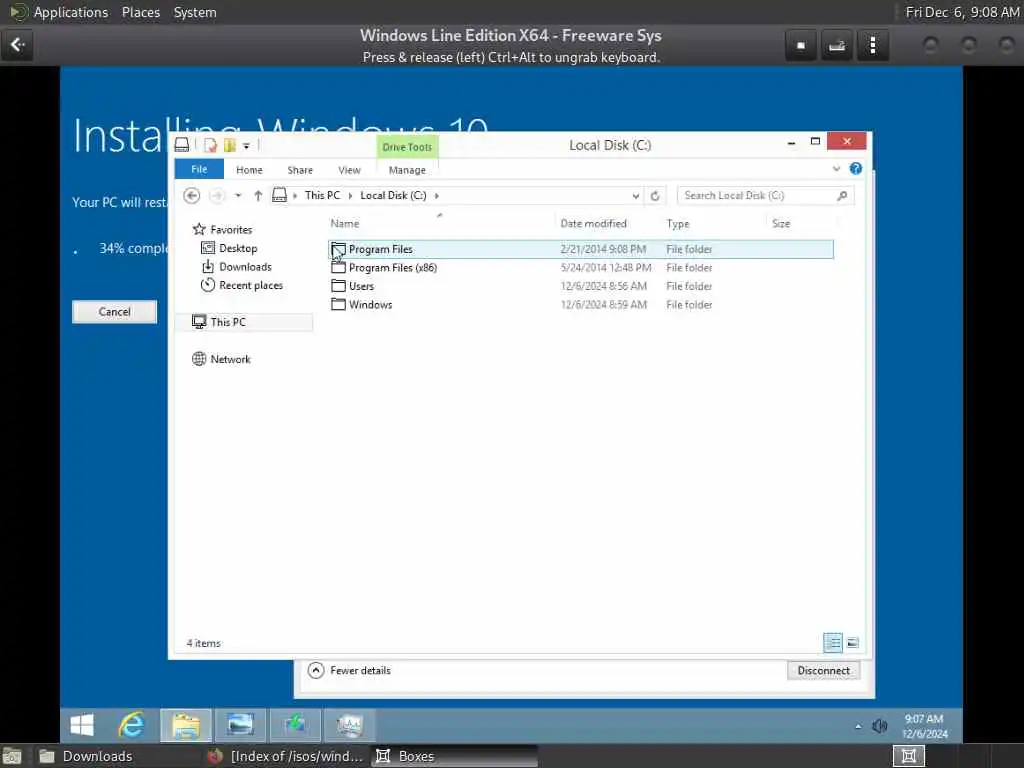Select the Windows folder
The height and width of the screenshot is (768, 1024).
coord(581,304)
